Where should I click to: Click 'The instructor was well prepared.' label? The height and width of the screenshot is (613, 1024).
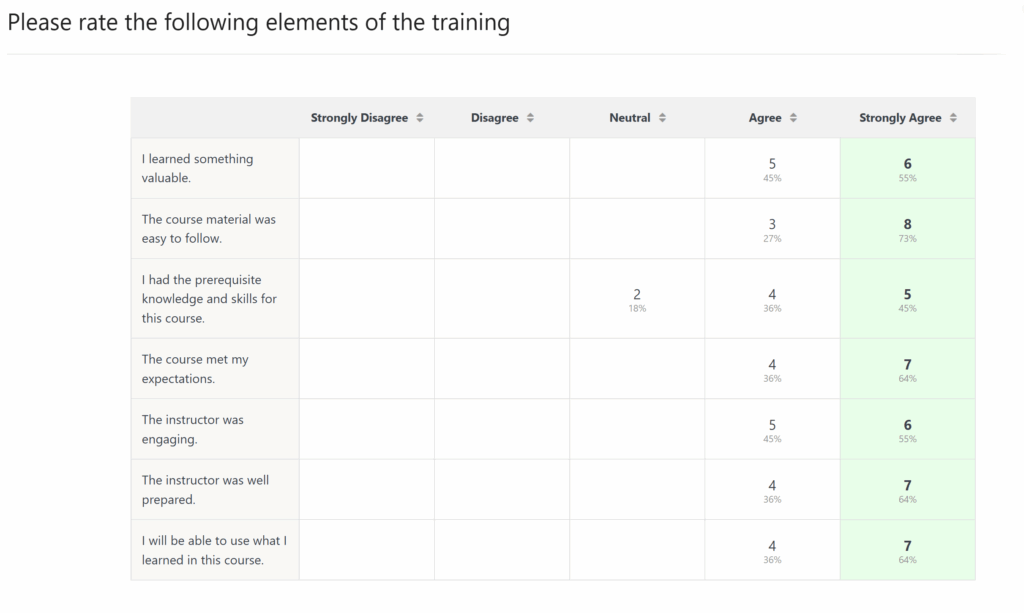coord(205,489)
